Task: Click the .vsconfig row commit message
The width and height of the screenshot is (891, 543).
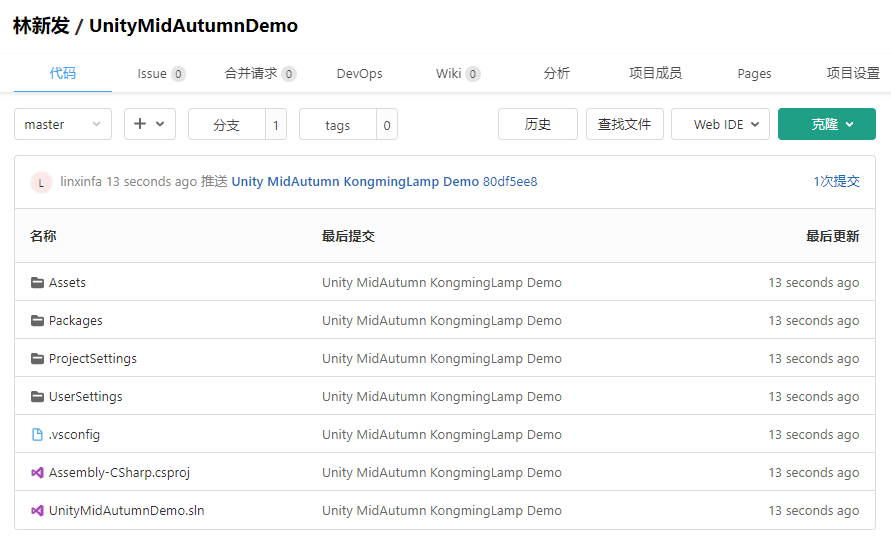Action: pos(442,435)
